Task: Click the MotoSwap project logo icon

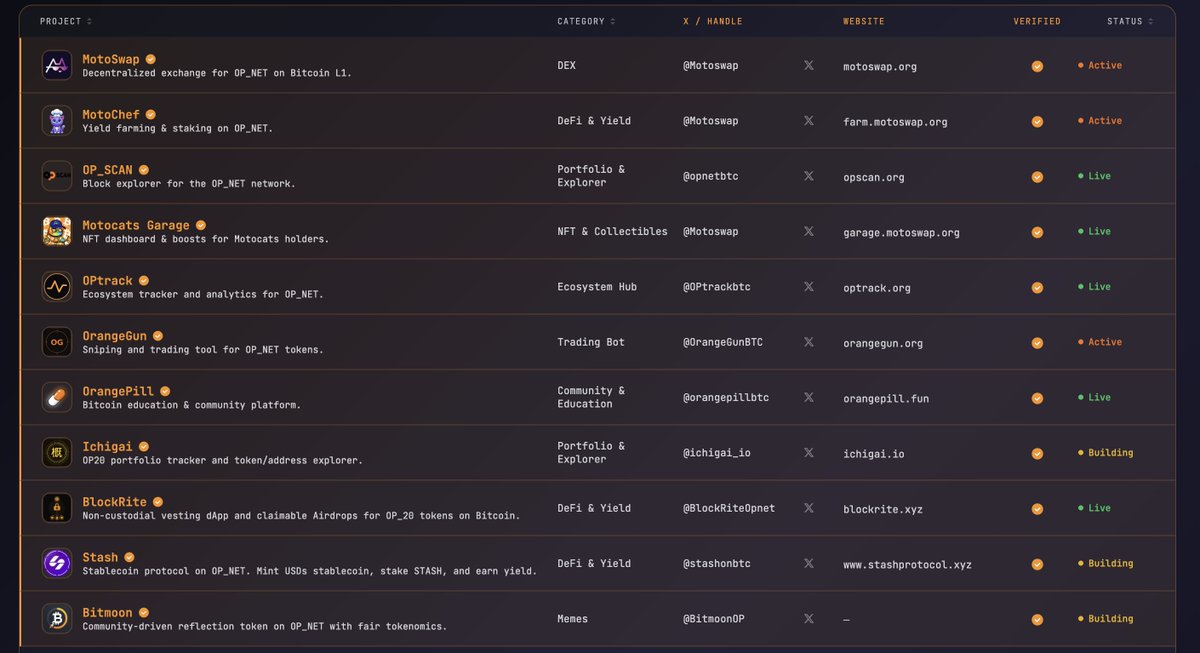Action: (57, 66)
